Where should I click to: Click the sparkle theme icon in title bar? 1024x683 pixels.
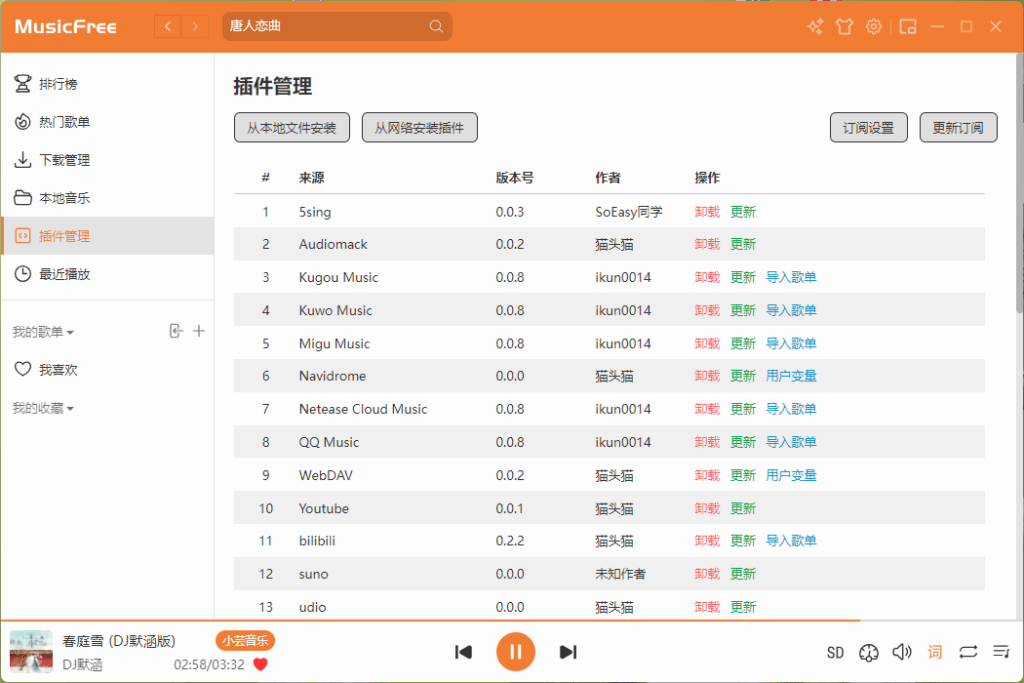click(815, 26)
